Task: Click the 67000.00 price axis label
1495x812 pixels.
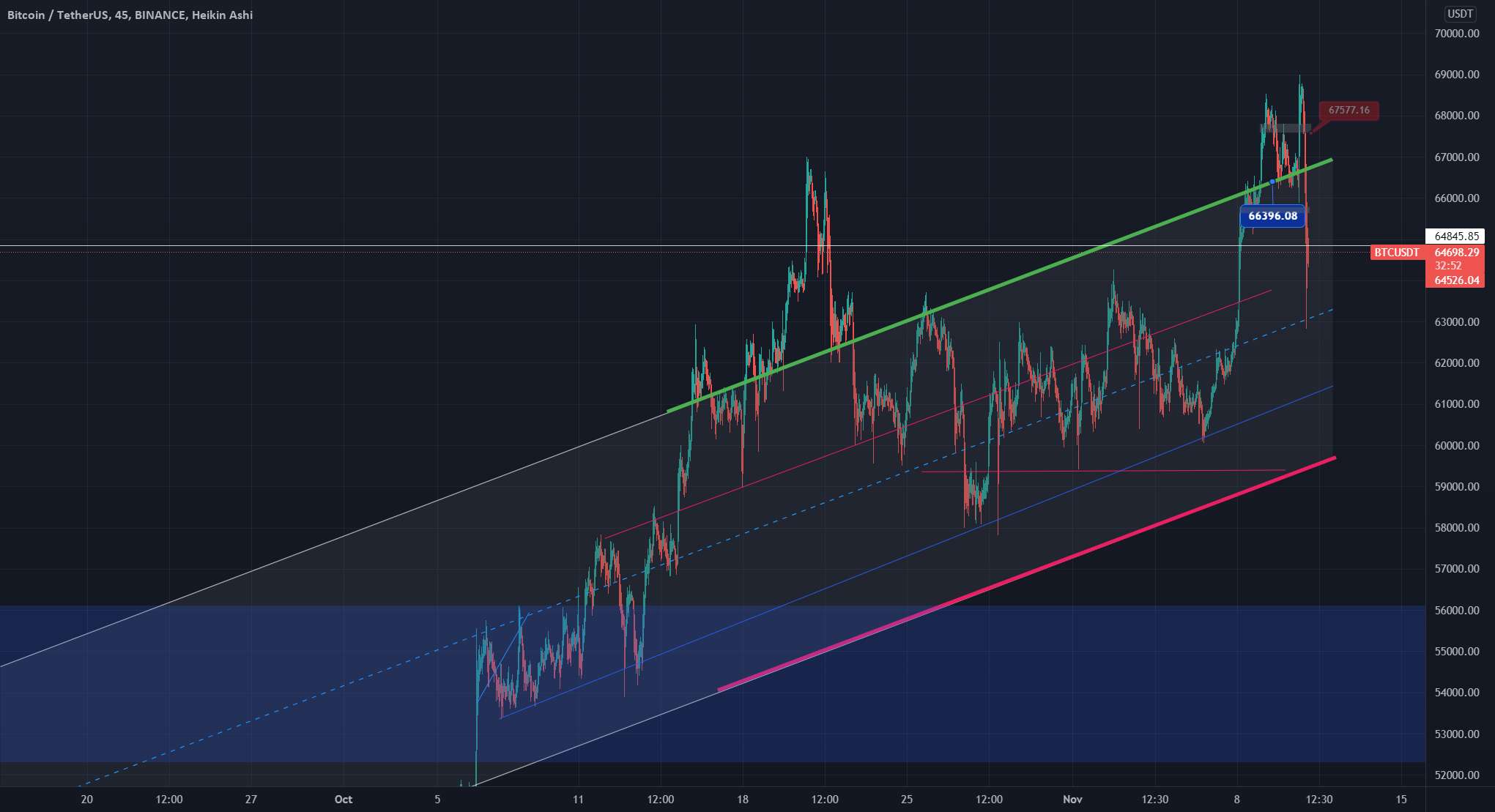Action: 1457,157
